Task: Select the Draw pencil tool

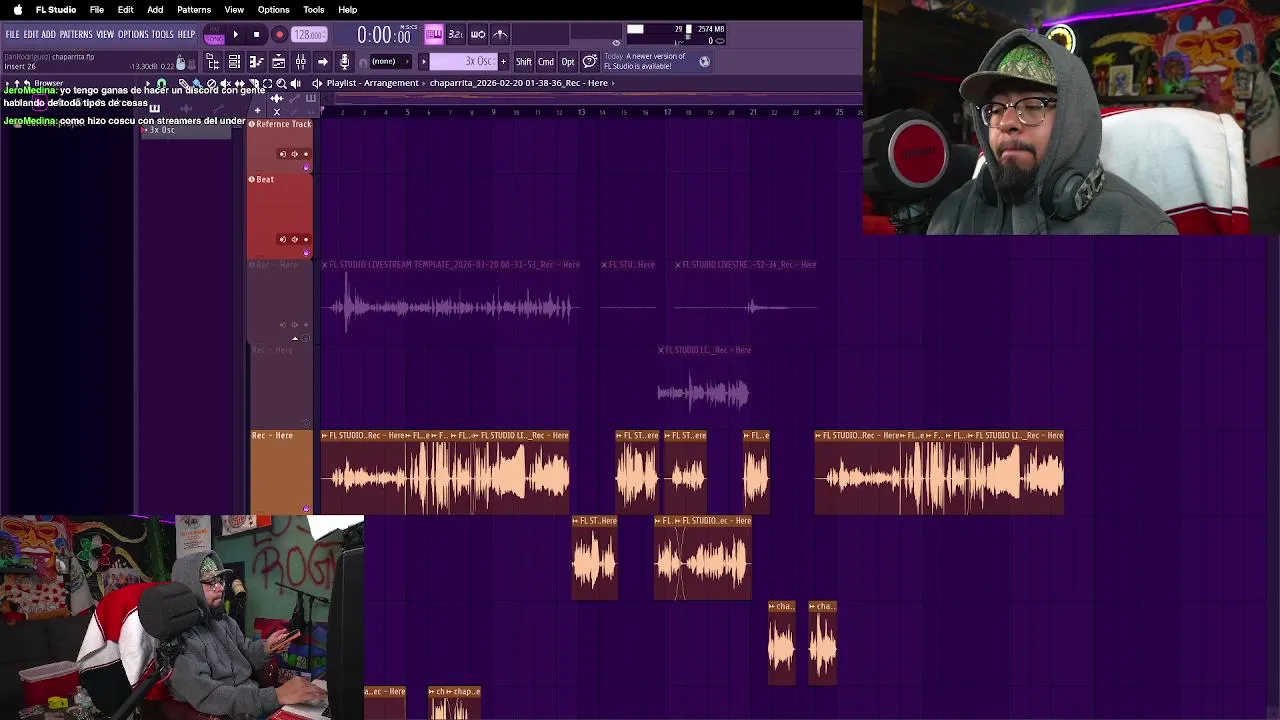Action: (x=183, y=83)
